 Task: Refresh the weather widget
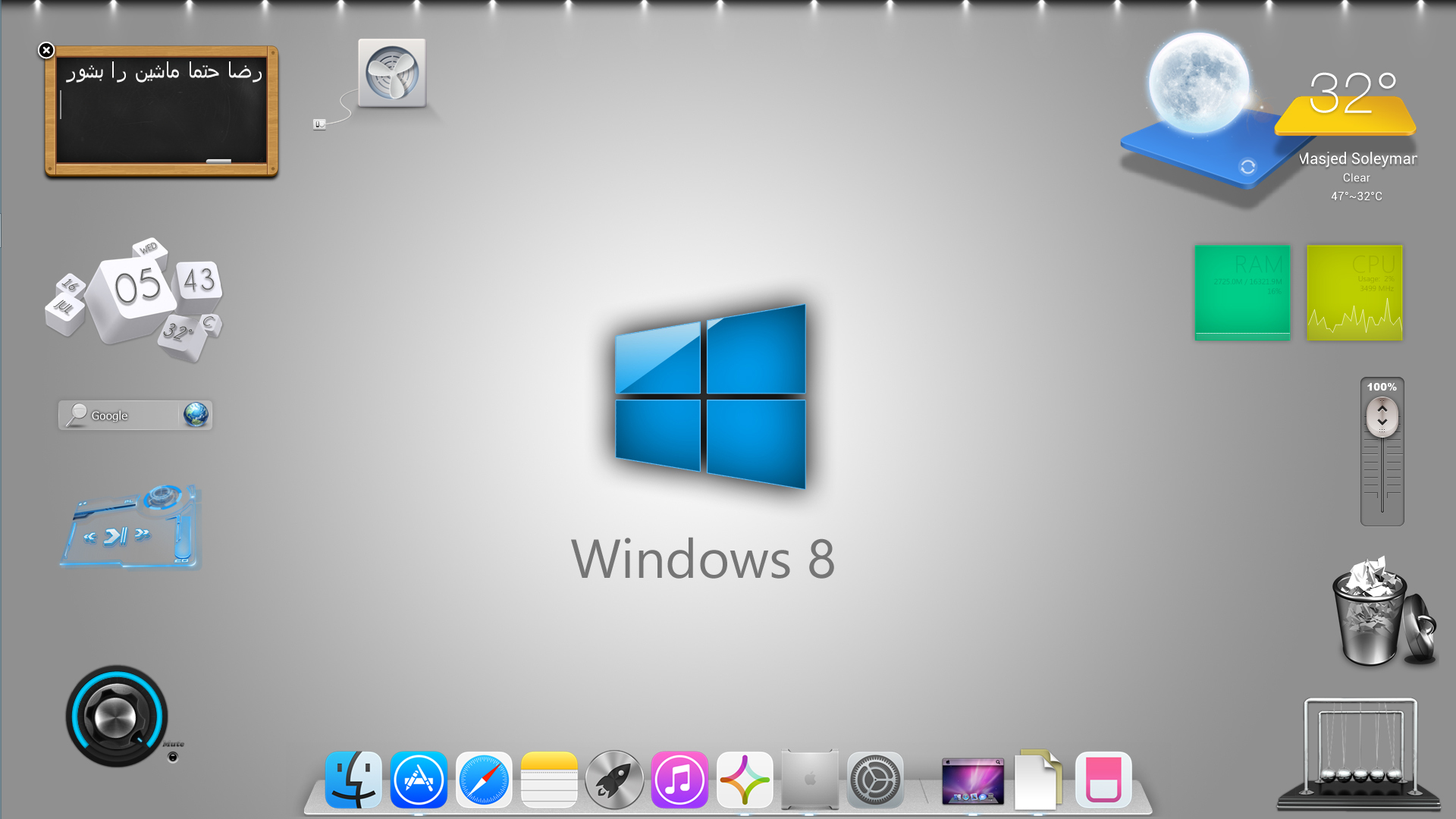coord(1247,167)
